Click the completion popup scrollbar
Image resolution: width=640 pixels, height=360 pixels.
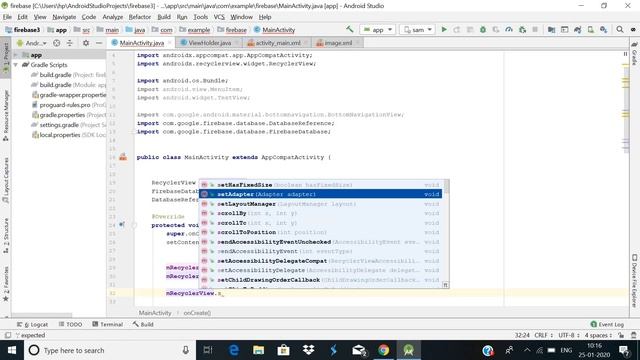pyautogui.click(x=447, y=186)
